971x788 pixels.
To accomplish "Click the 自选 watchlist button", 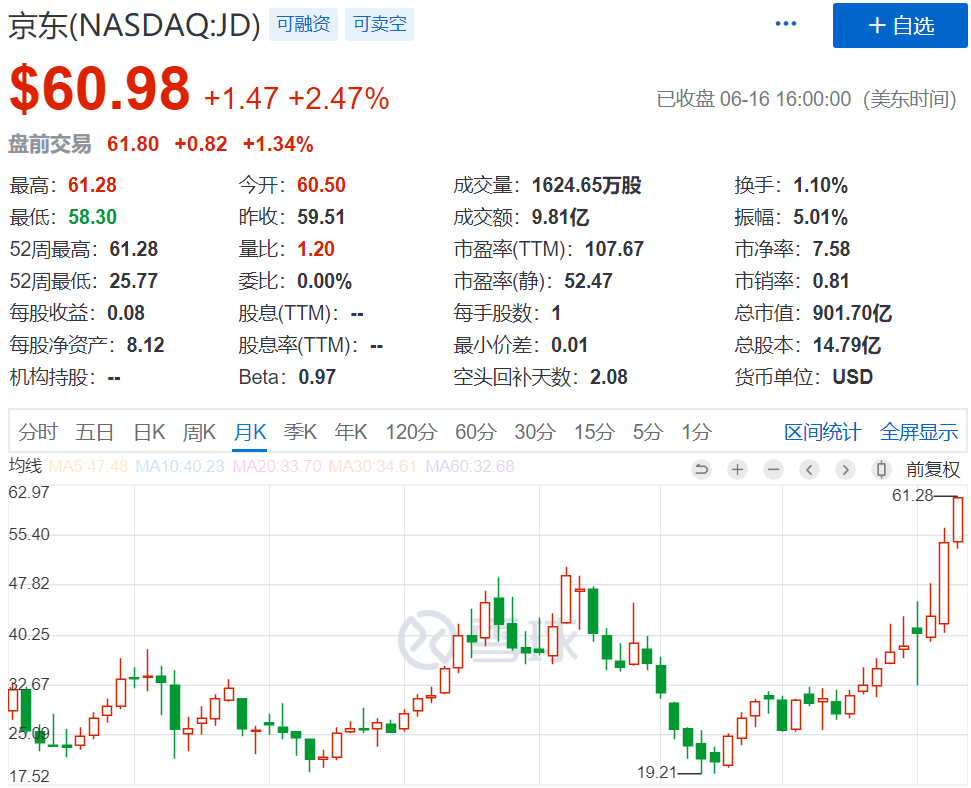I will point(899,26).
